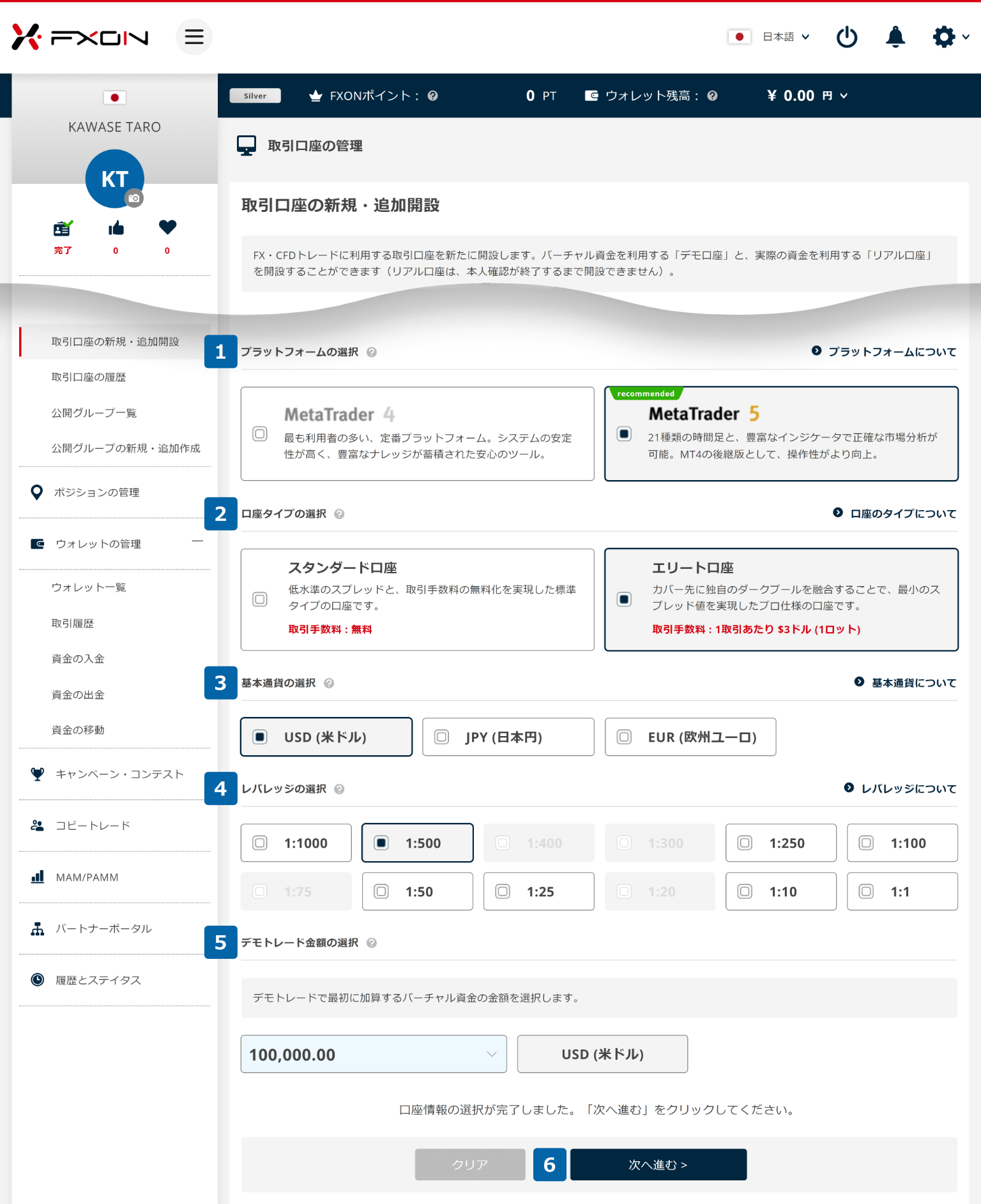Select 1:100 leverage
The width and height of the screenshot is (981, 1204).
pyautogui.click(x=902, y=843)
